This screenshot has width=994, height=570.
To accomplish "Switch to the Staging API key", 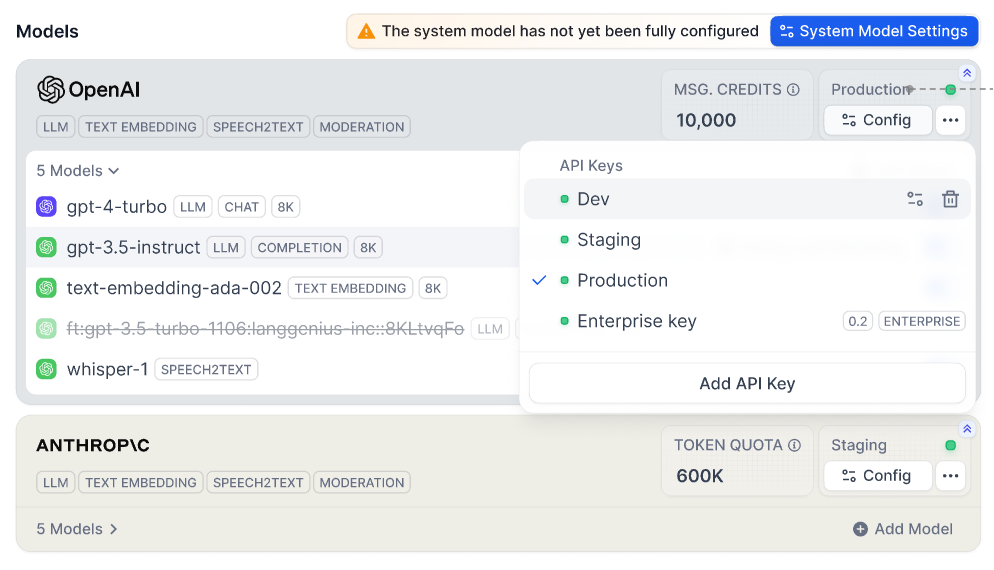I will (x=608, y=240).
